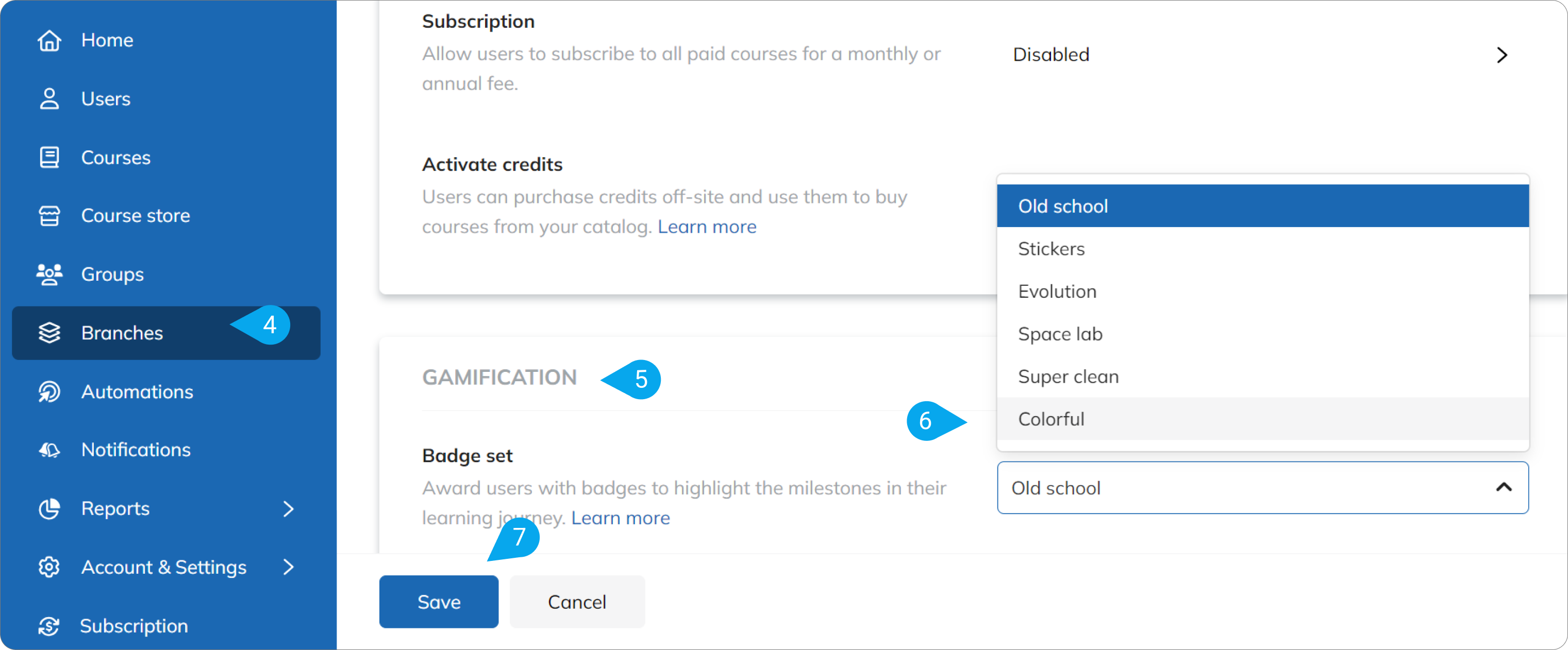Click the Branches layers icon

tap(49, 333)
